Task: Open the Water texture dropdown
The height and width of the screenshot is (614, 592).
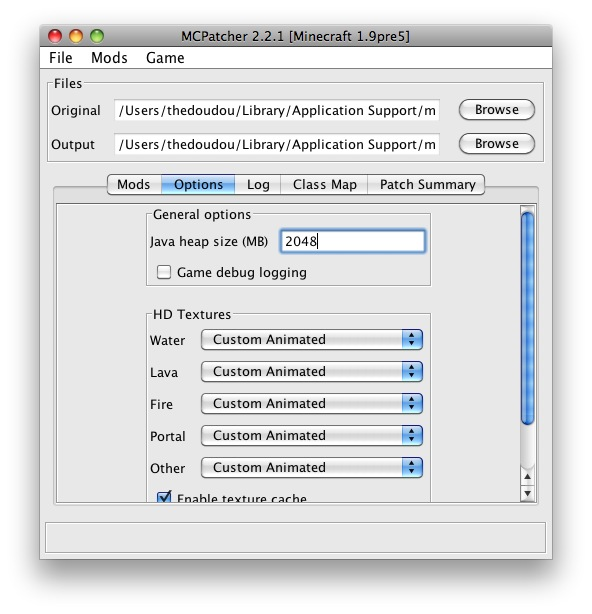Action: point(312,340)
